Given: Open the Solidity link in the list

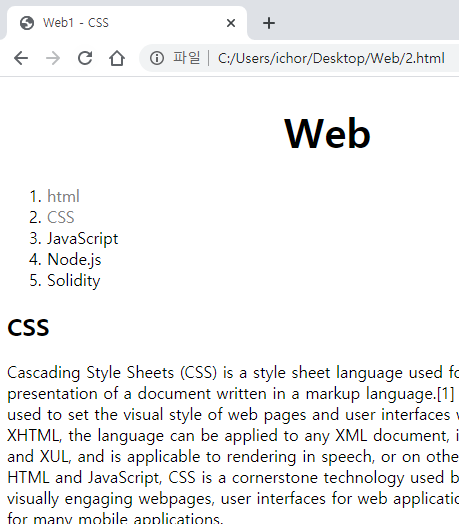Looking at the screenshot, I should point(74,281).
